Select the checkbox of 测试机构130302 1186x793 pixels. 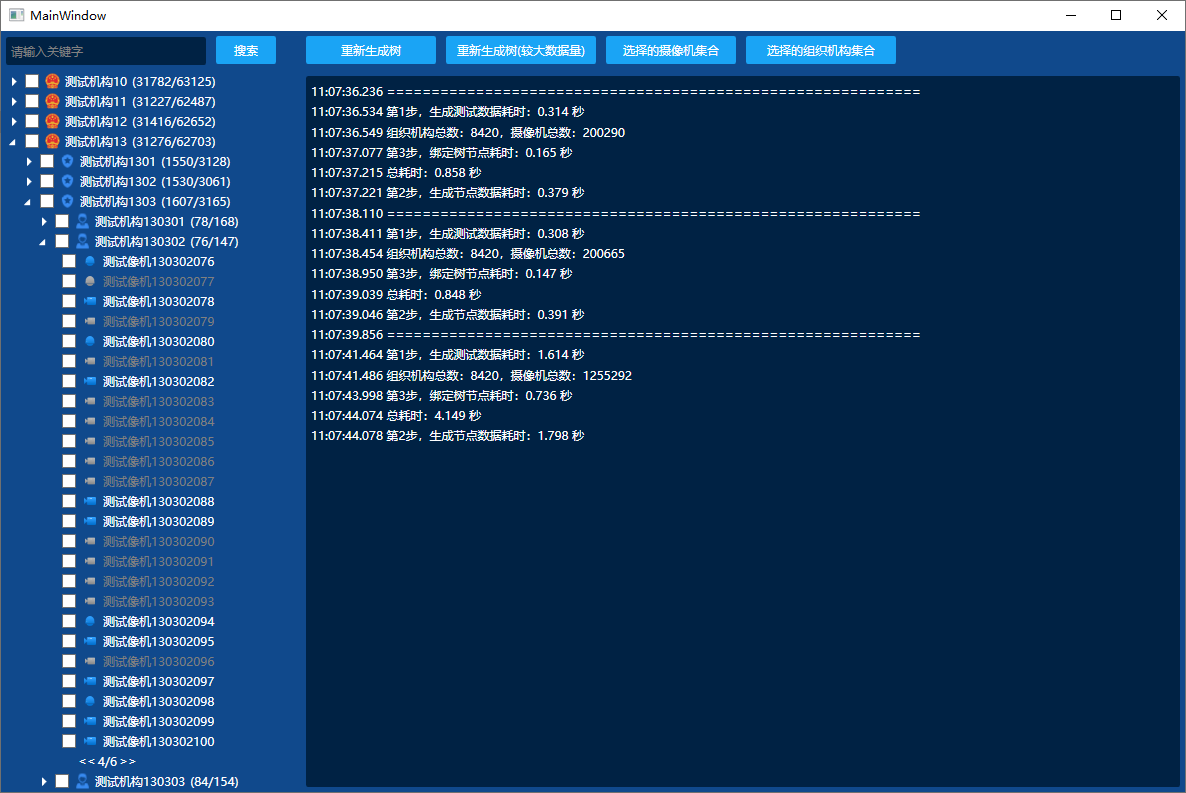(x=62, y=241)
